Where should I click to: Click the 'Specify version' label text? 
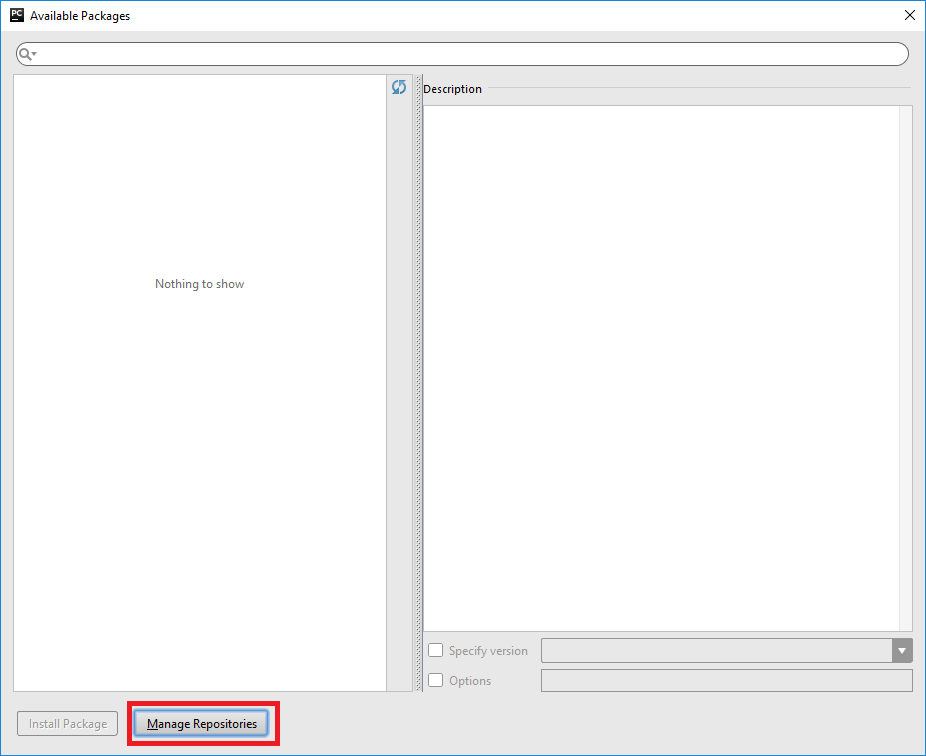(x=488, y=651)
